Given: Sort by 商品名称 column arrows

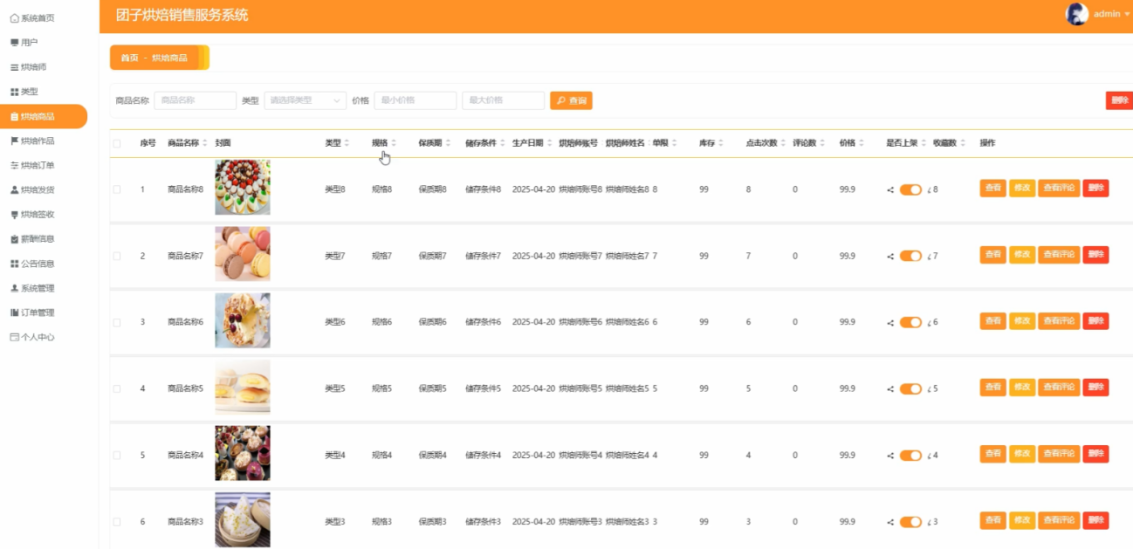Looking at the screenshot, I should 205,143.
